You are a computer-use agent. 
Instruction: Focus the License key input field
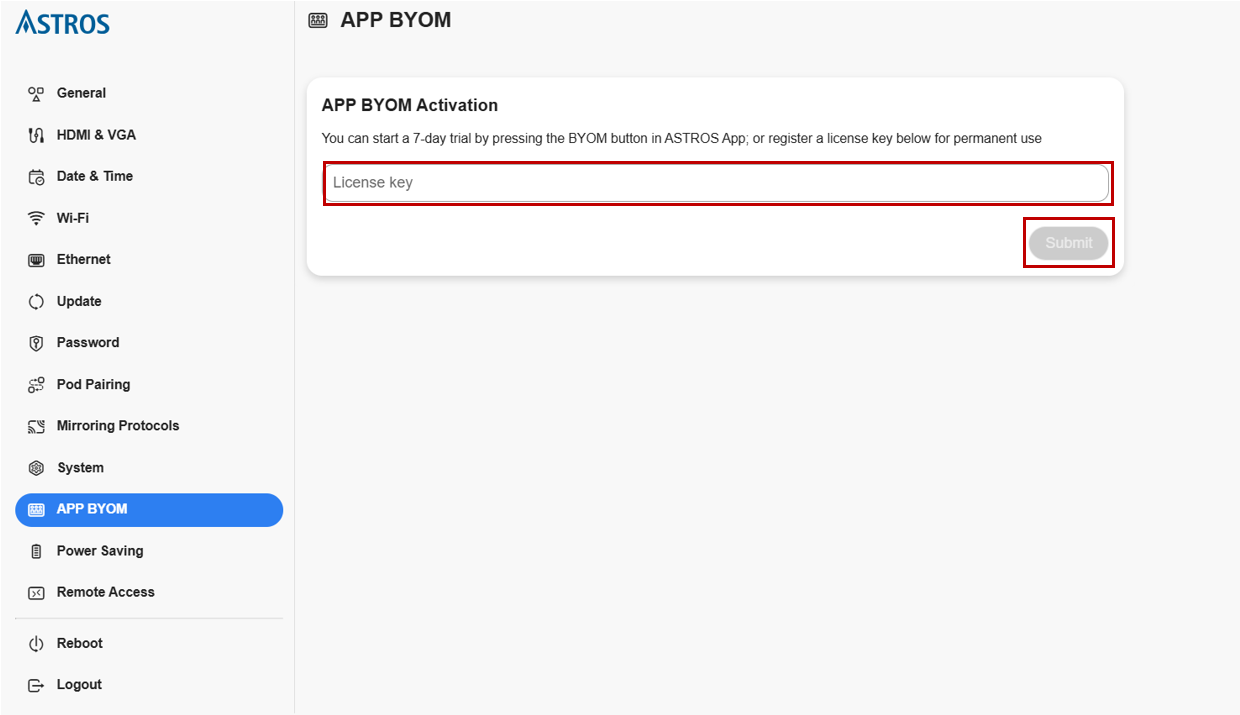[716, 183]
